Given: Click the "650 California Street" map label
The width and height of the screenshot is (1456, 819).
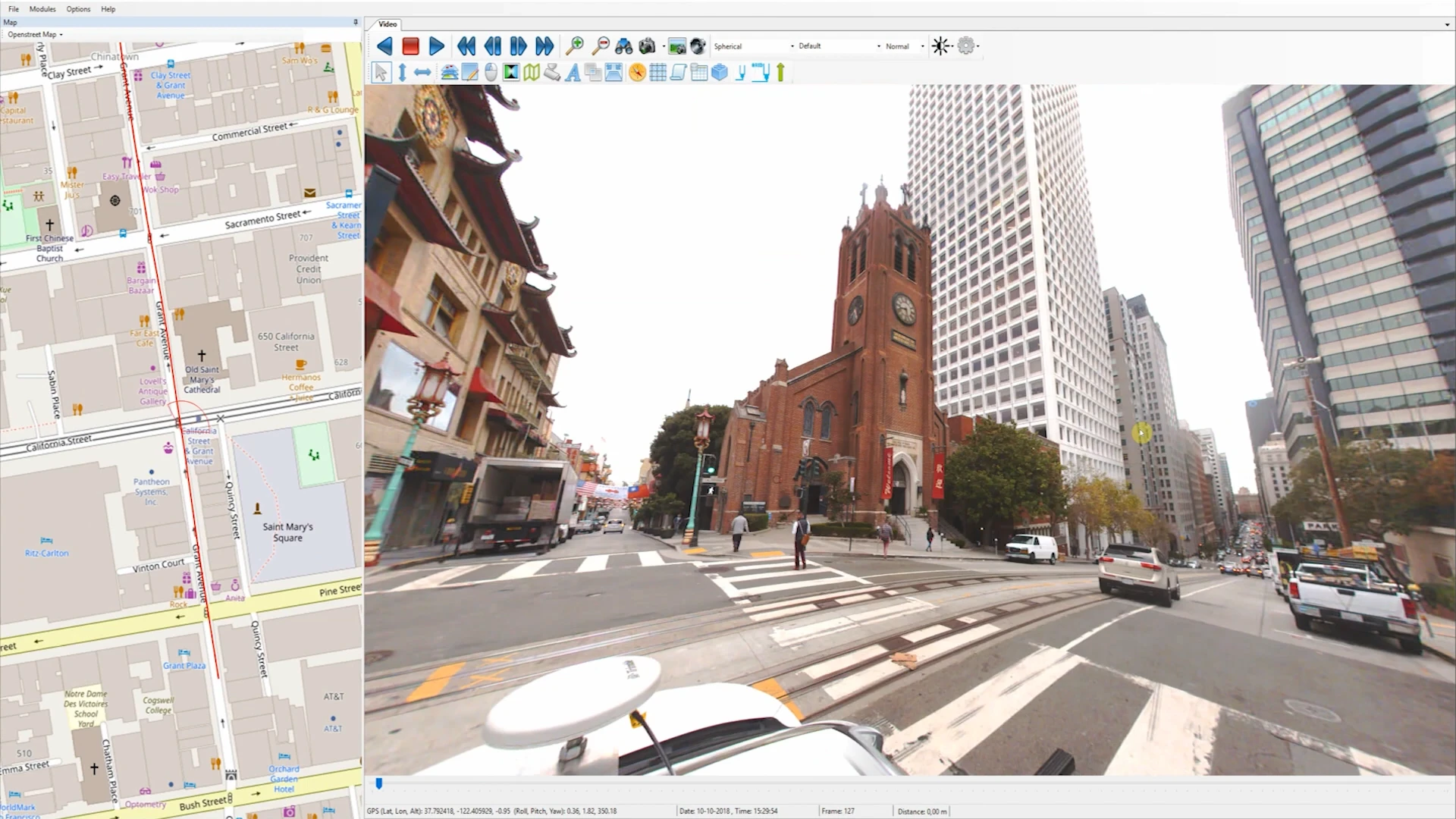Looking at the screenshot, I should click(286, 341).
